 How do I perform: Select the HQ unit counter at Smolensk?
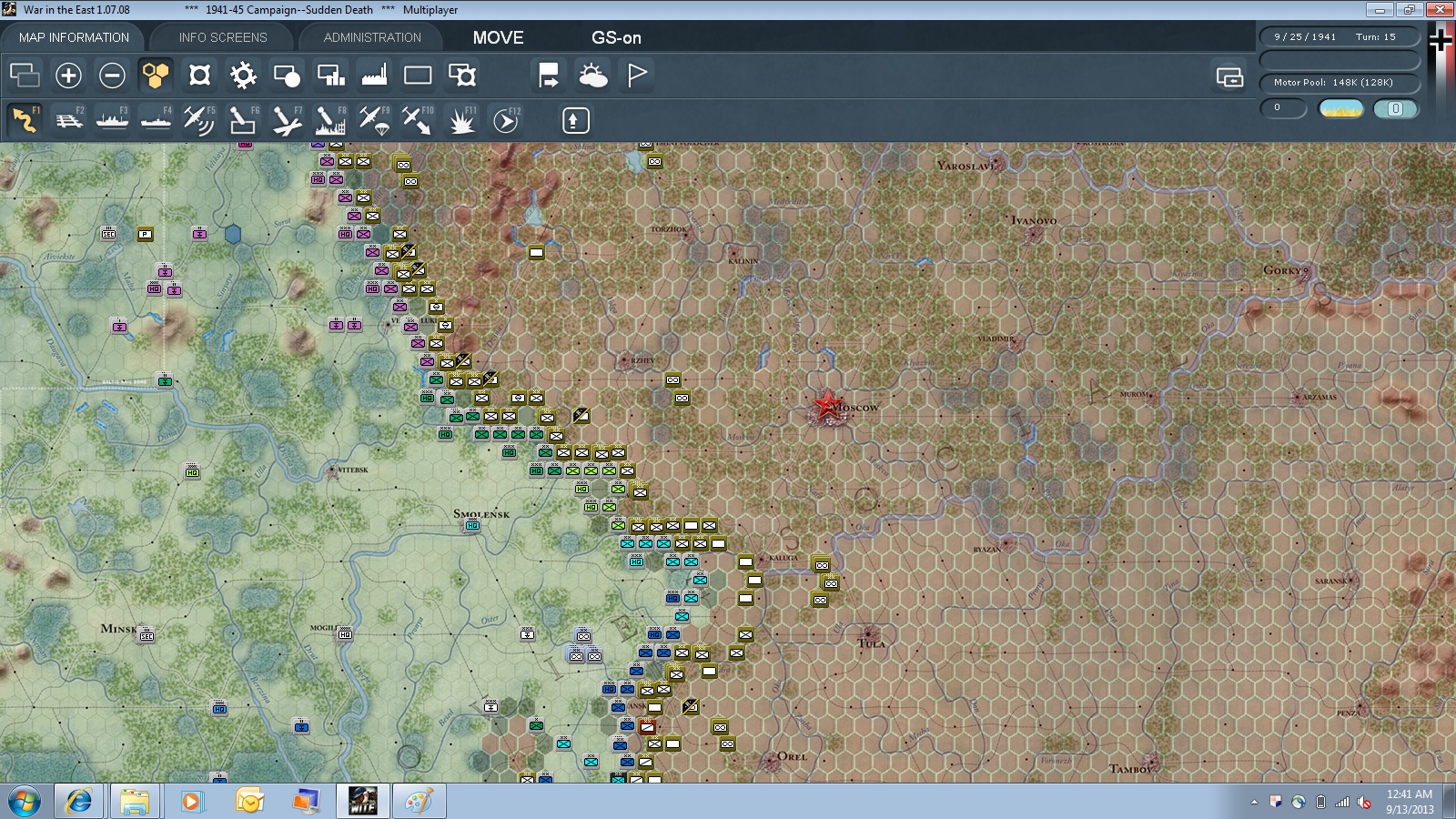point(472,526)
